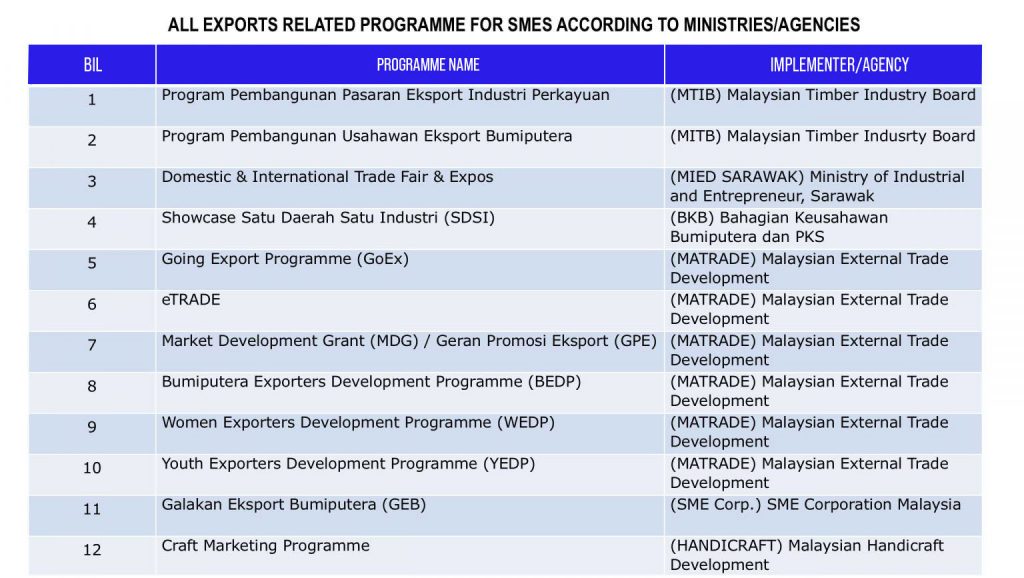Click (BKB) Bahagian Keusahawan Bumiputera dan PKS
This screenshot has height=578, width=1024.
tap(824, 229)
